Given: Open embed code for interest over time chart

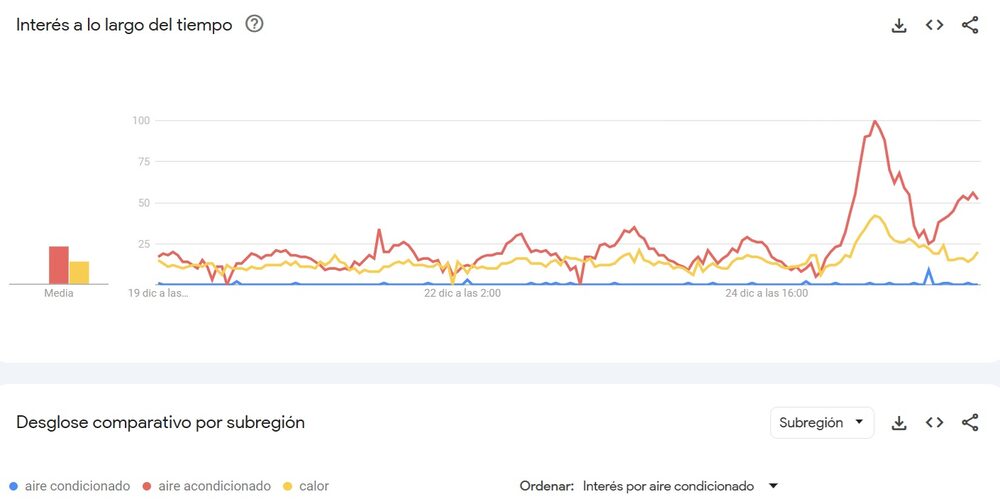Looking at the screenshot, I should (x=934, y=25).
